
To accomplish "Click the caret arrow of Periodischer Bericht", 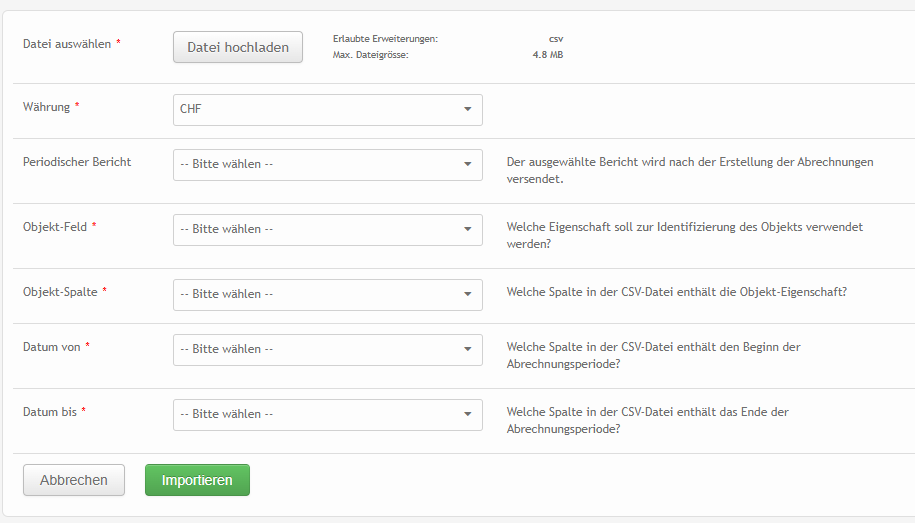I will (x=467, y=165).
